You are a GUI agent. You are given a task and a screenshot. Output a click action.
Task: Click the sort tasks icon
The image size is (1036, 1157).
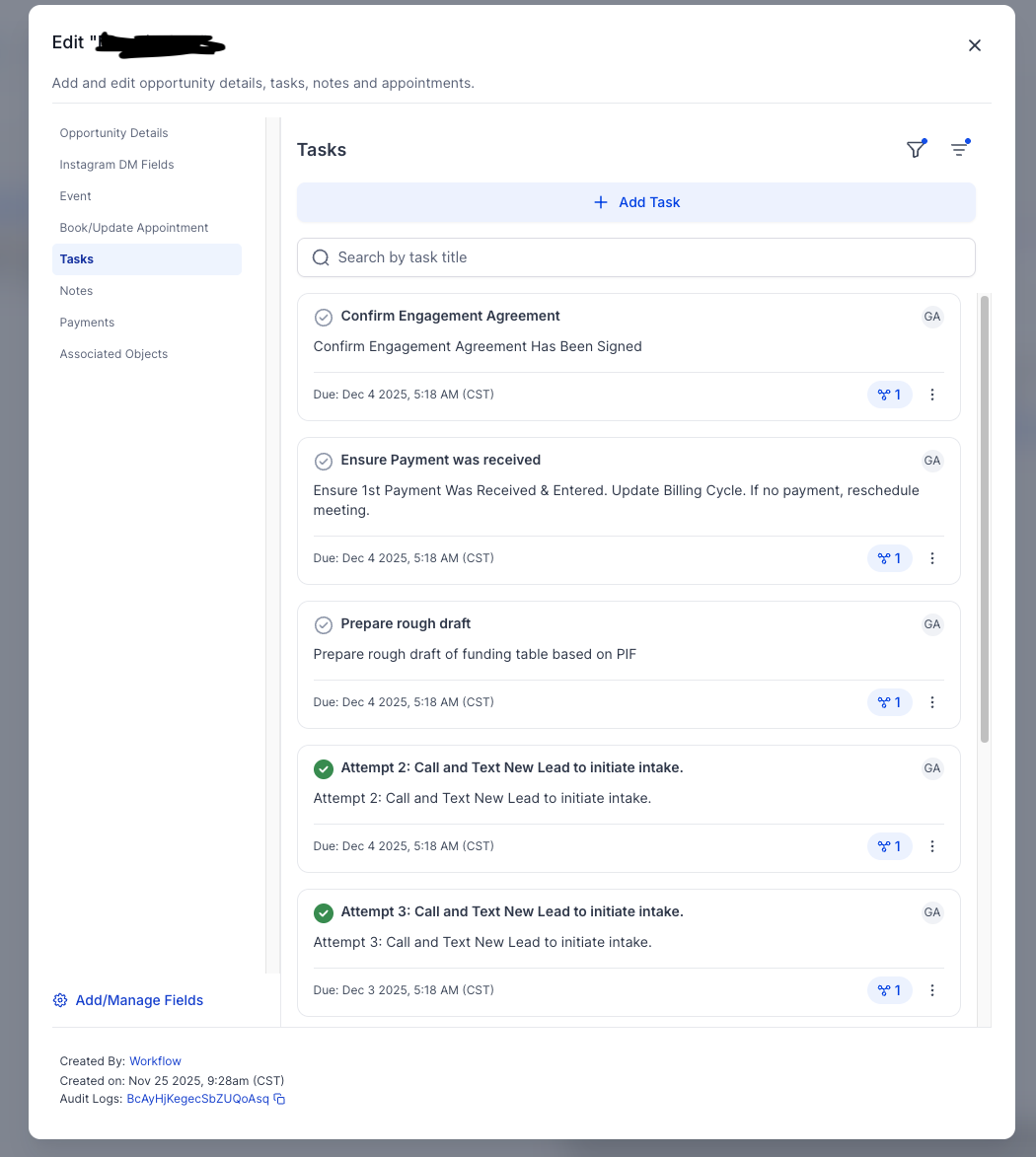[x=959, y=148]
